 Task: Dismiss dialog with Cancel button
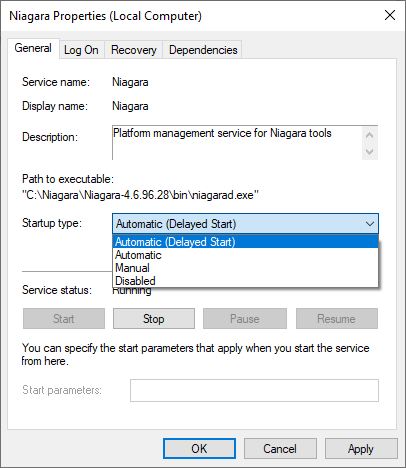point(280,449)
